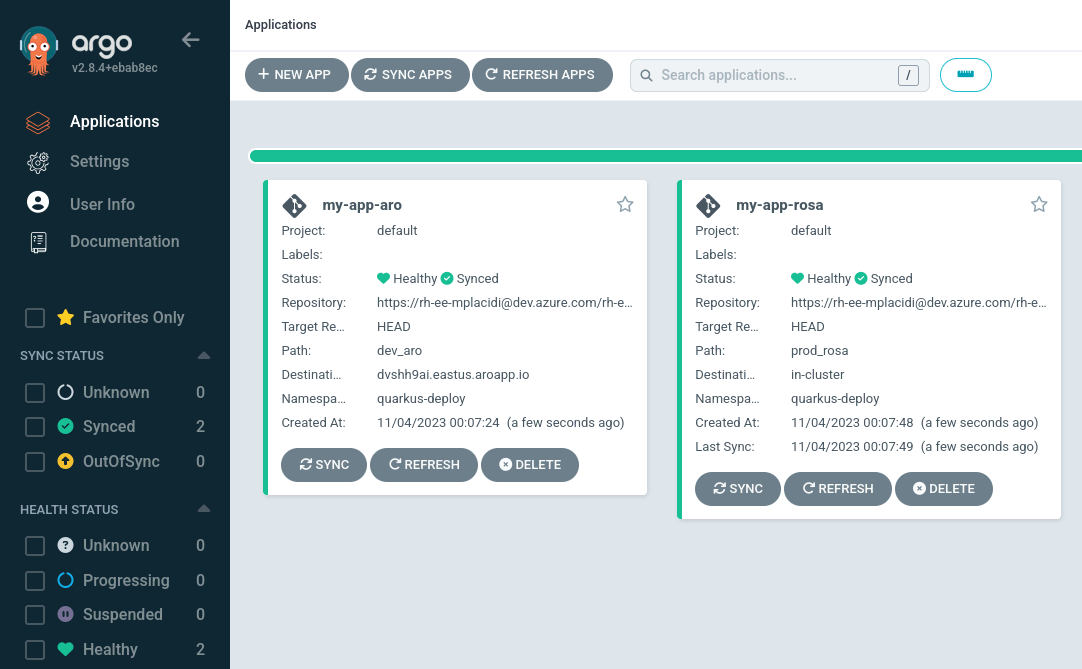Open the Documentation page
Image resolution: width=1082 pixels, height=669 pixels.
(x=124, y=241)
